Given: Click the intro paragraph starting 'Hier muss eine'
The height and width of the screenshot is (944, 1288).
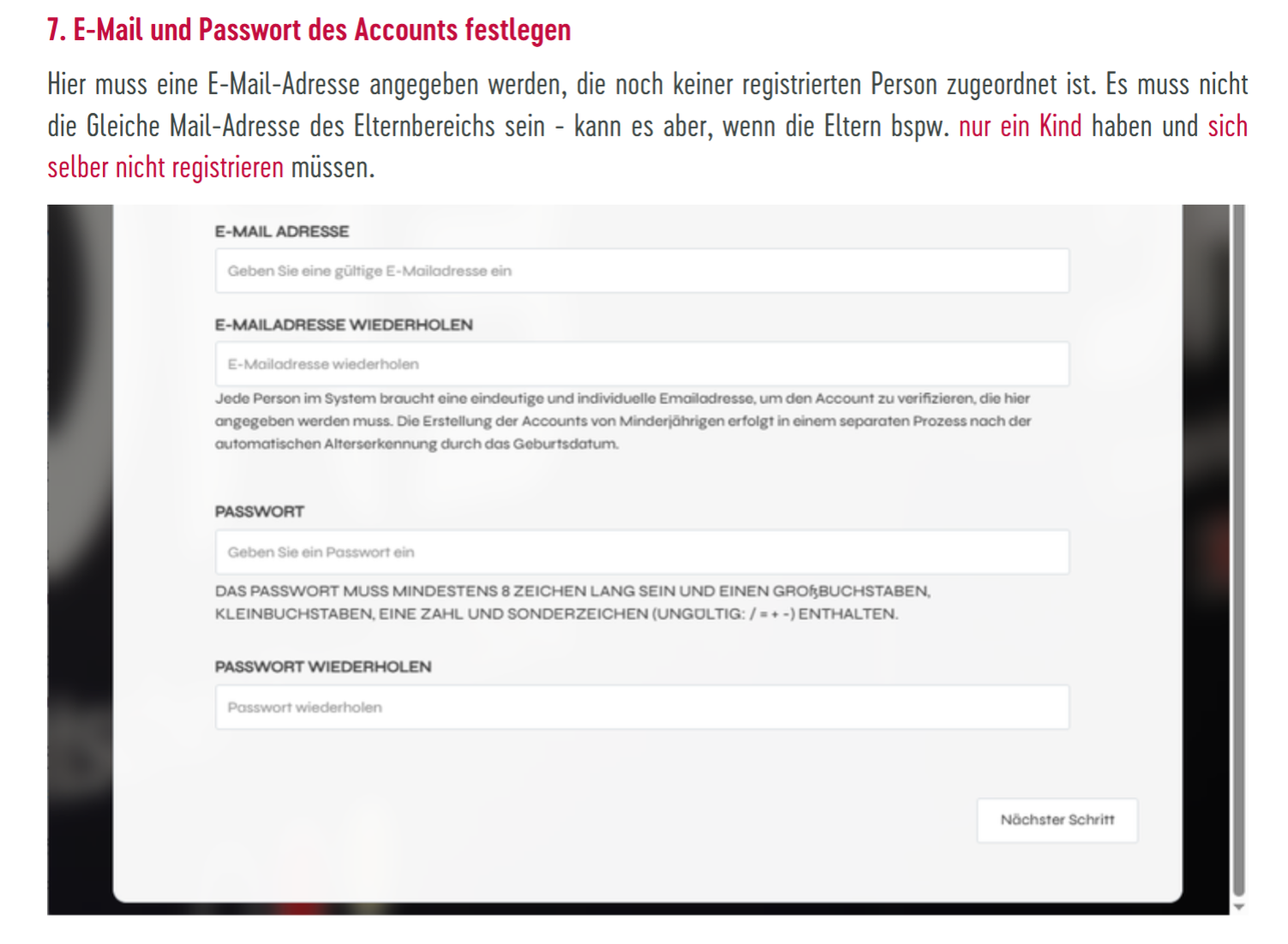Looking at the screenshot, I should (x=647, y=126).
